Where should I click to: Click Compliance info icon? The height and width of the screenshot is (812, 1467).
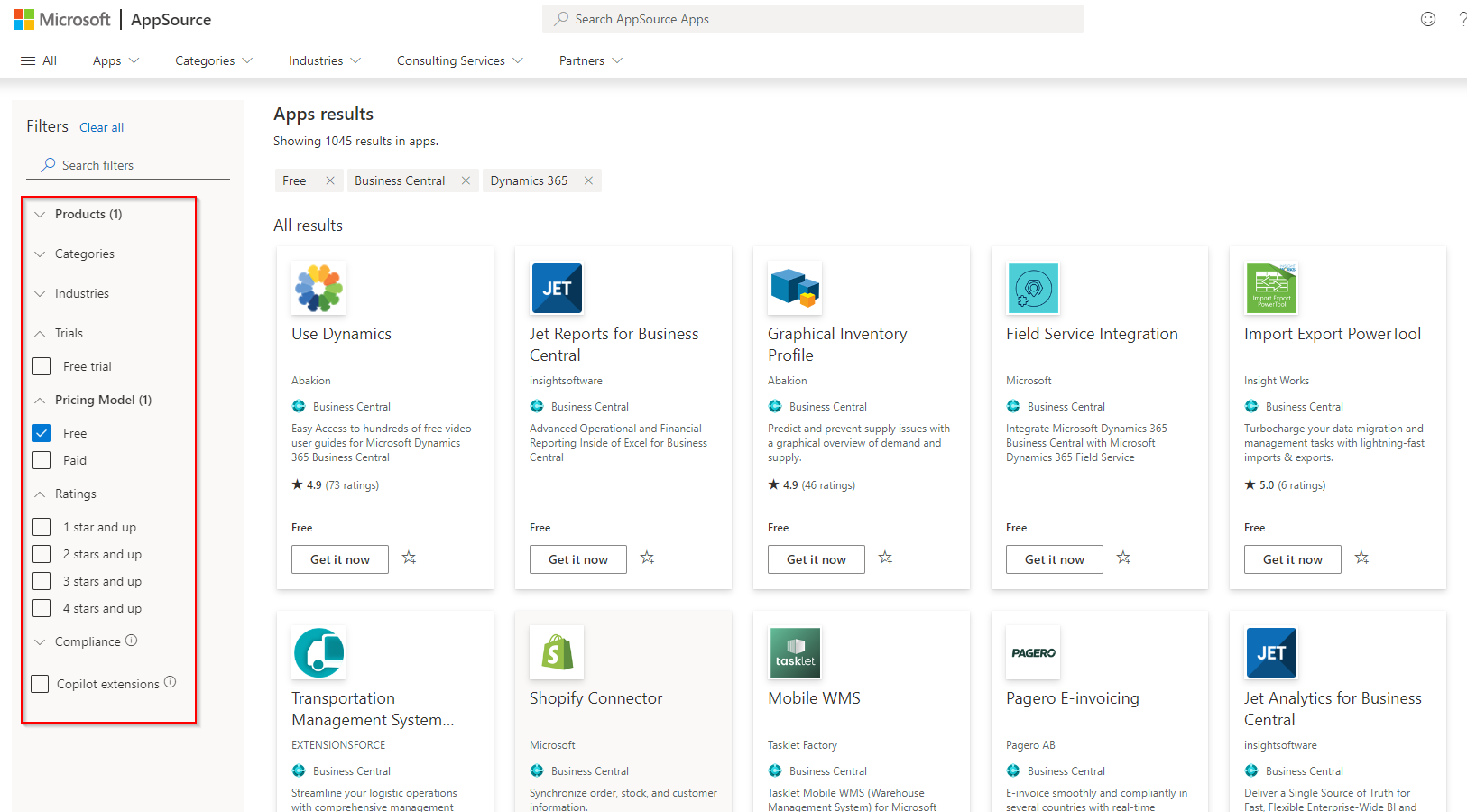pyautogui.click(x=132, y=641)
